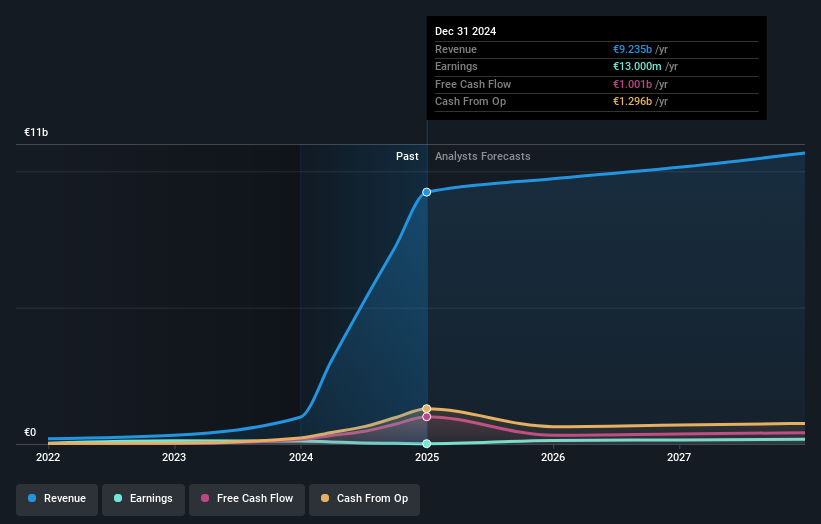This screenshot has height=524, width=821.
Task: Toggle the Cash From Op legend button
Action: pos(364,499)
